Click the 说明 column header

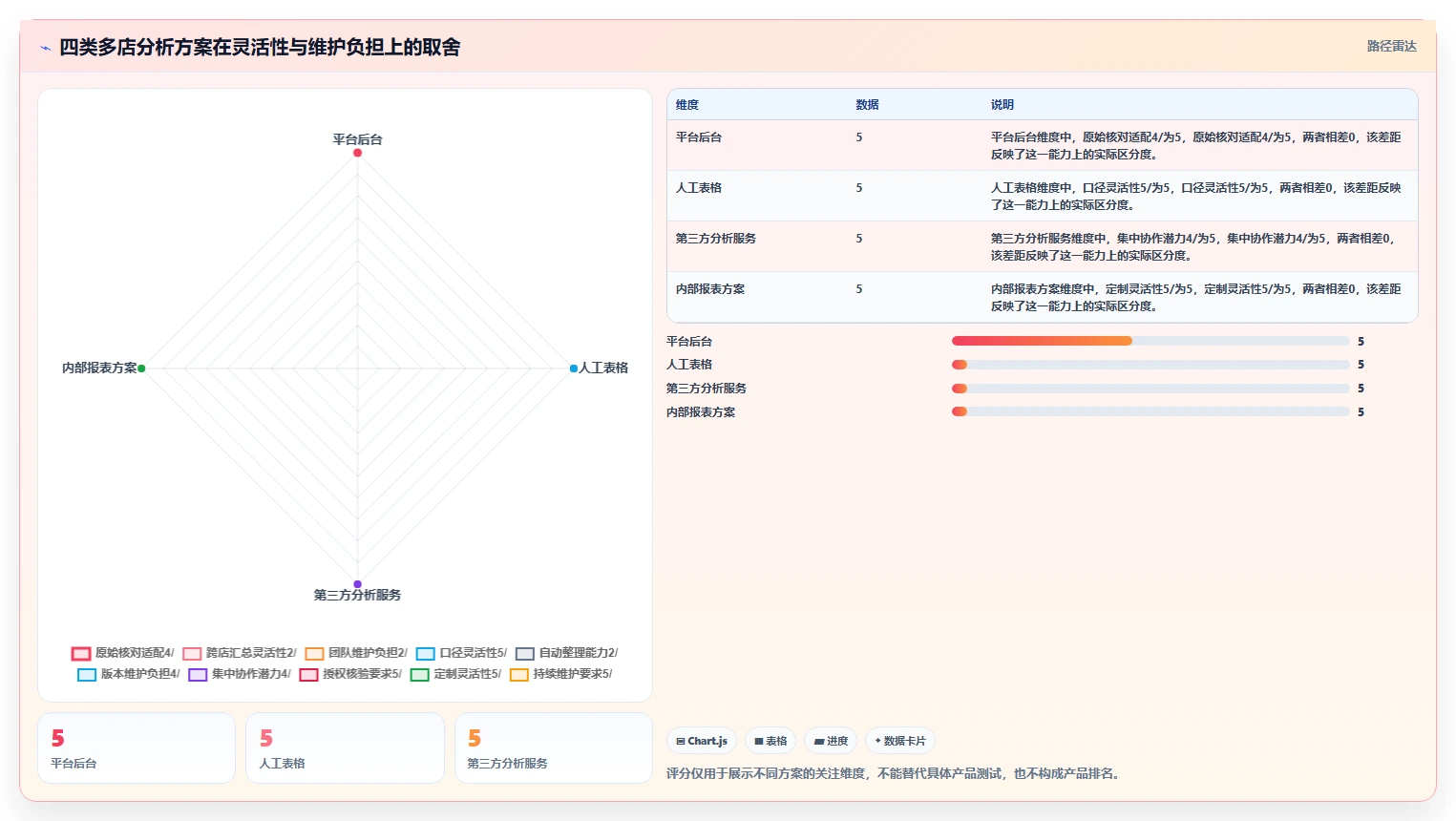tap(1002, 105)
